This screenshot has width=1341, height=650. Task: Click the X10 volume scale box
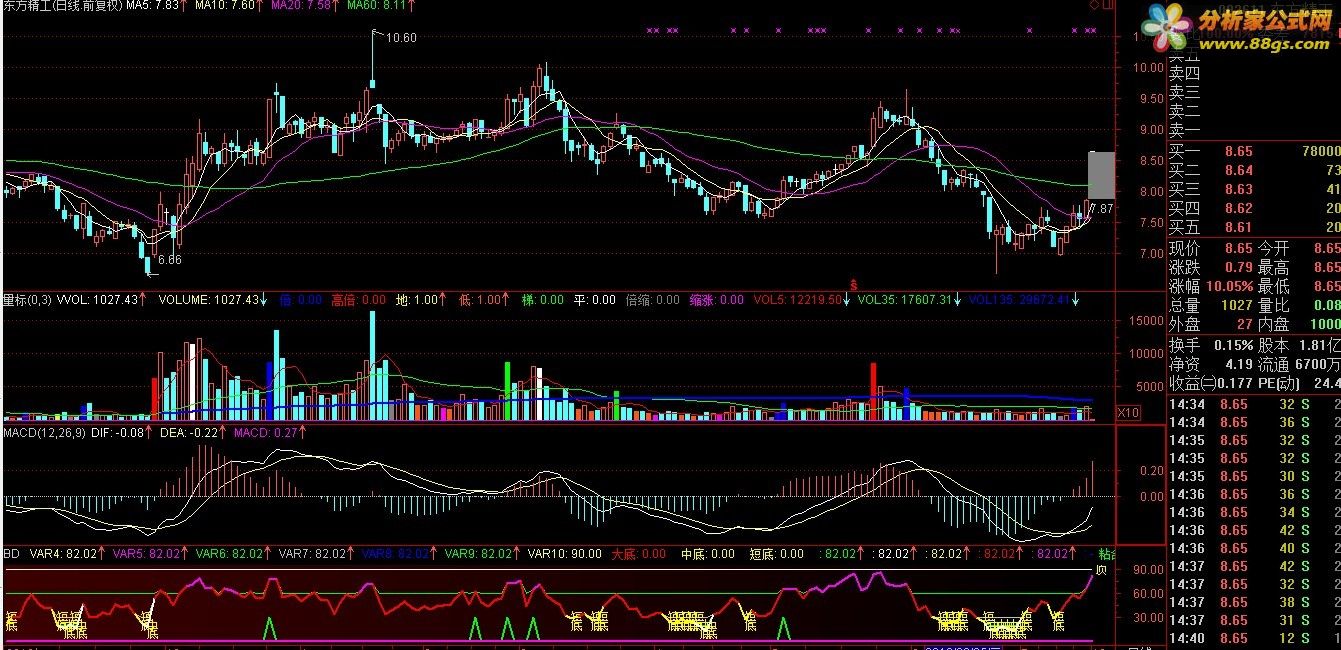1128,413
